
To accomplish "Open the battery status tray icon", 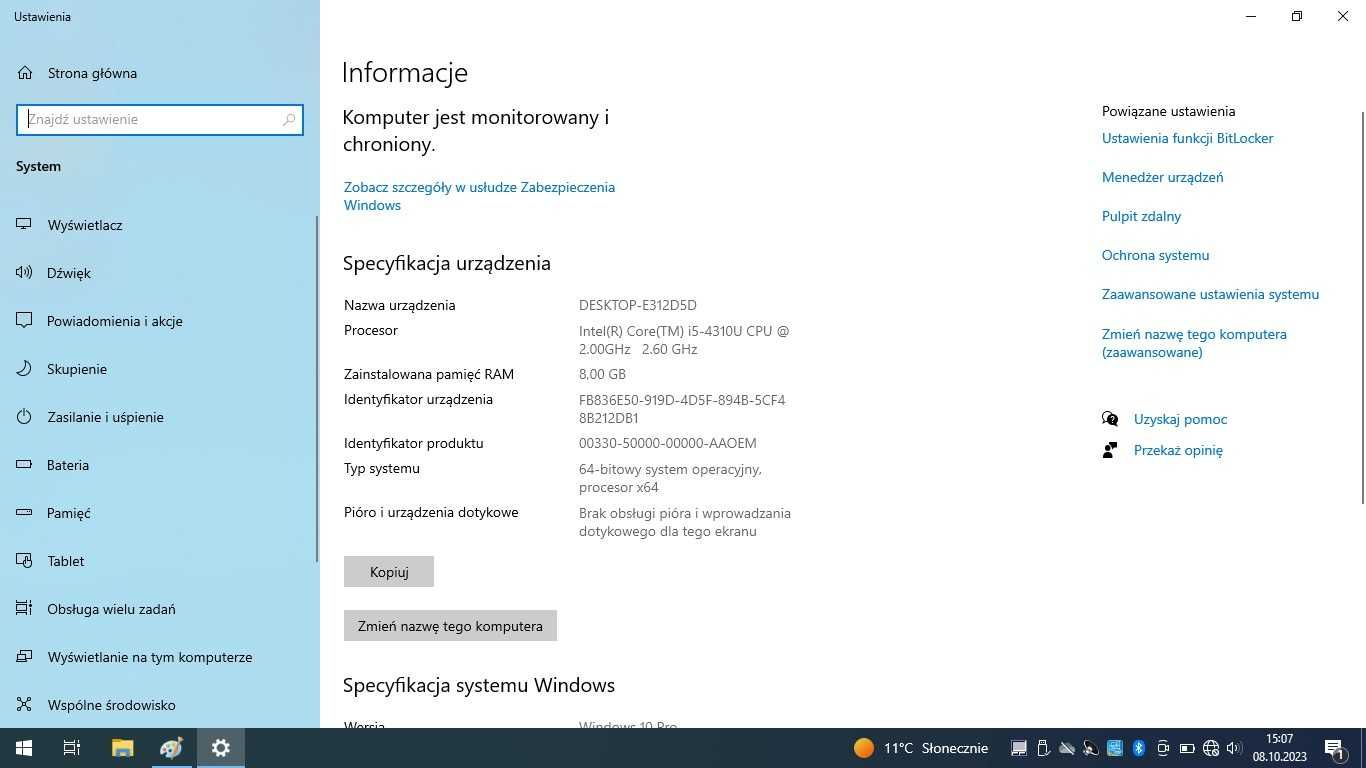I will [x=1187, y=748].
